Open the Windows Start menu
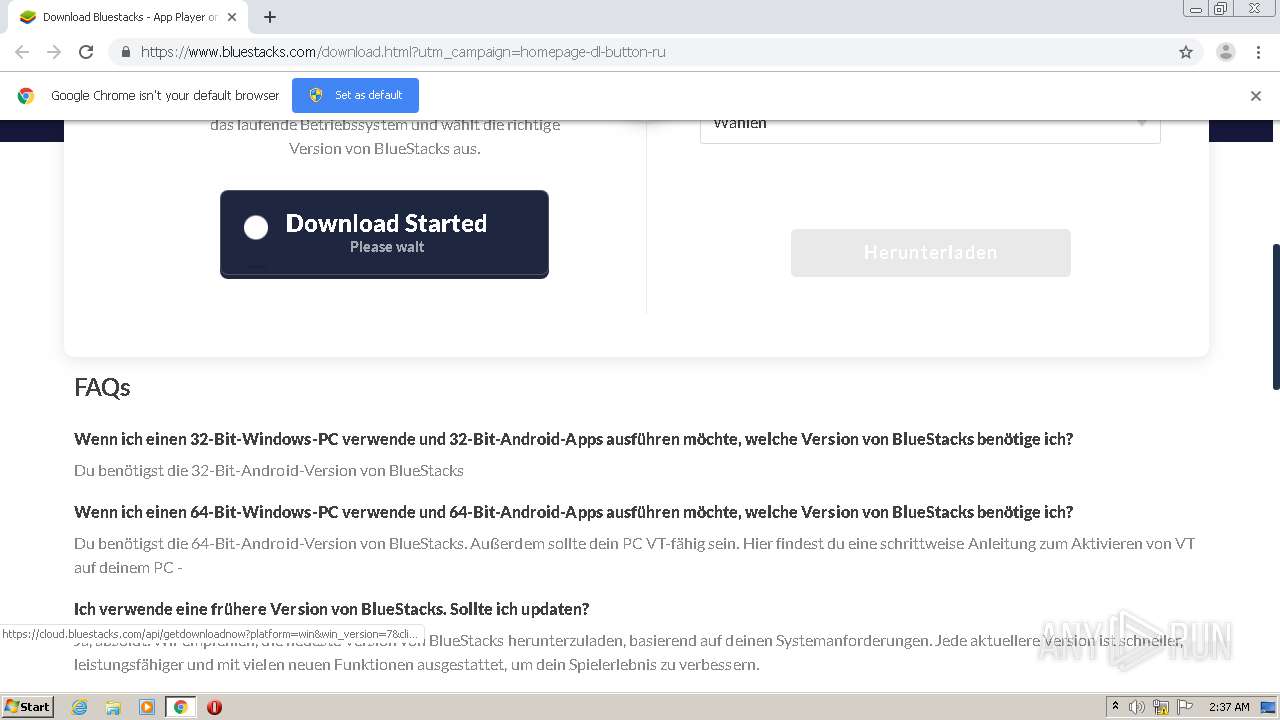Screen dimensions: 1280x720 (28, 707)
